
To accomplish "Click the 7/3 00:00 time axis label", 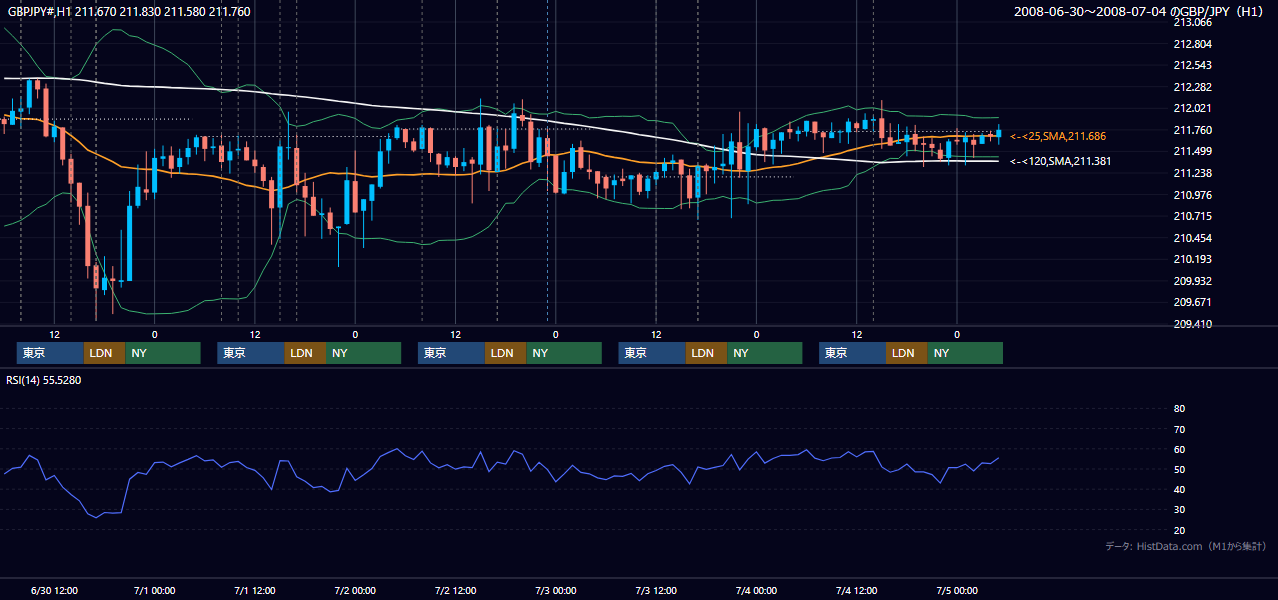I will (556, 590).
